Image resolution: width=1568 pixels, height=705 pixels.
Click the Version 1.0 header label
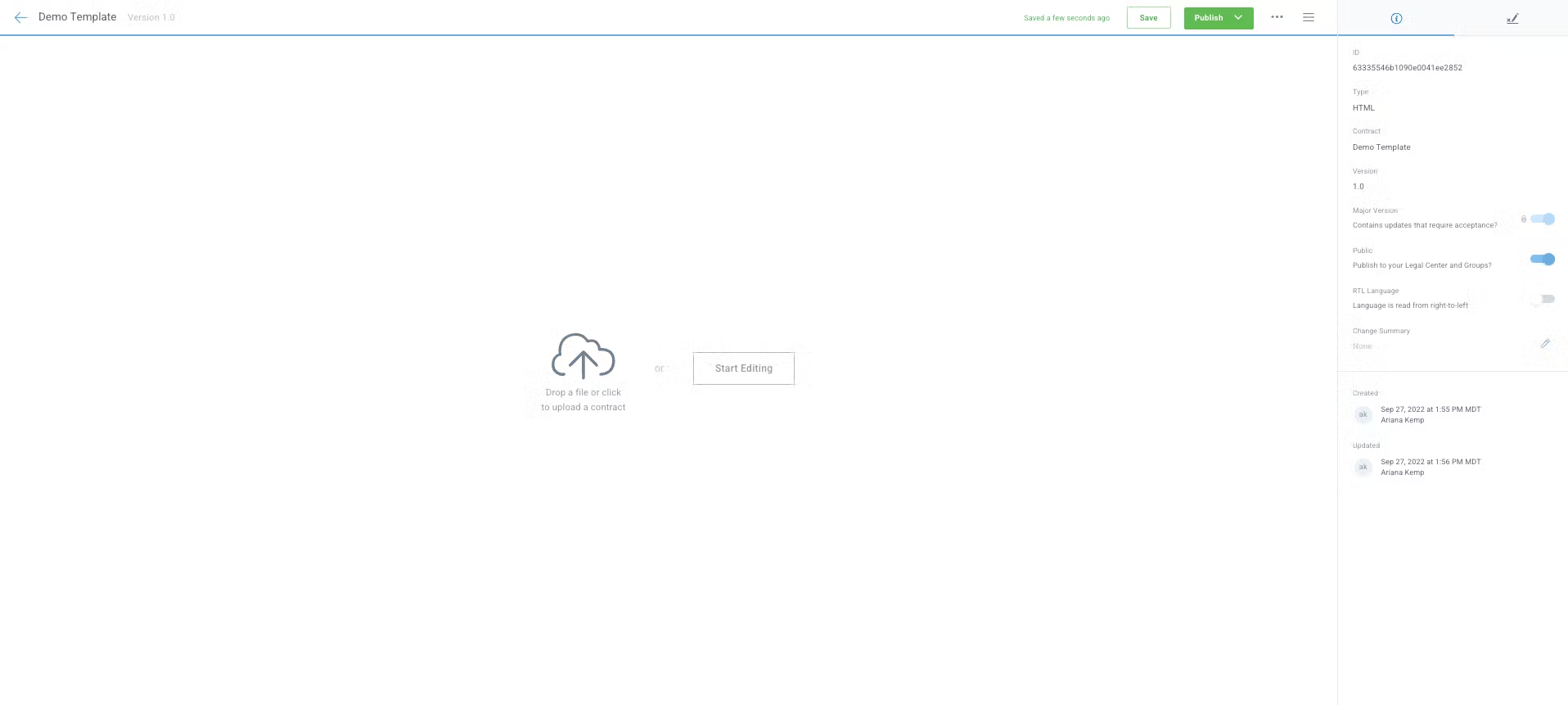coord(151,17)
